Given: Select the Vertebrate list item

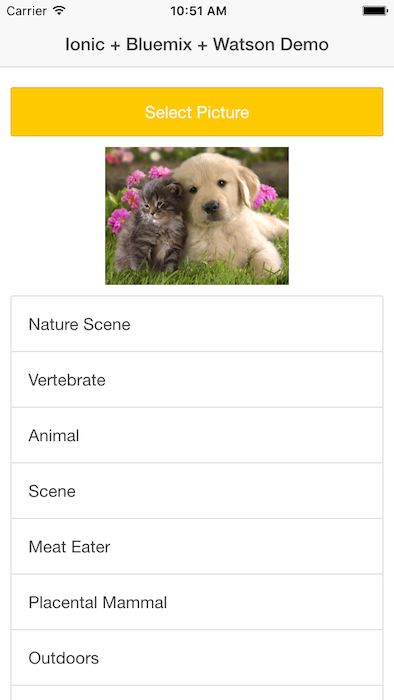Looking at the screenshot, I should point(197,380).
